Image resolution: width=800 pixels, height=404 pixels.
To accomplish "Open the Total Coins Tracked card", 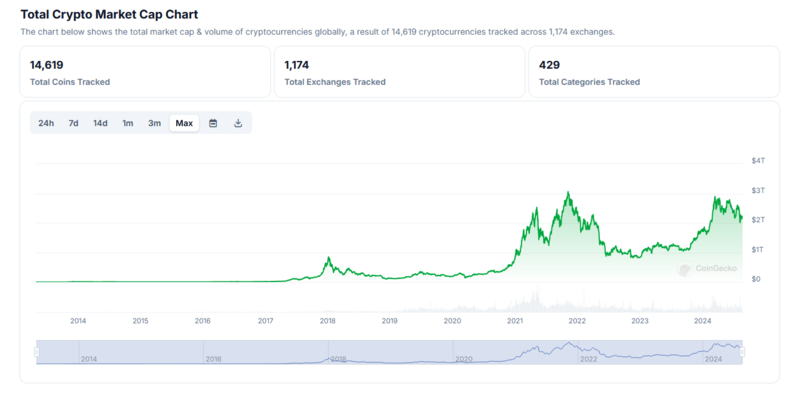I will (x=145, y=72).
